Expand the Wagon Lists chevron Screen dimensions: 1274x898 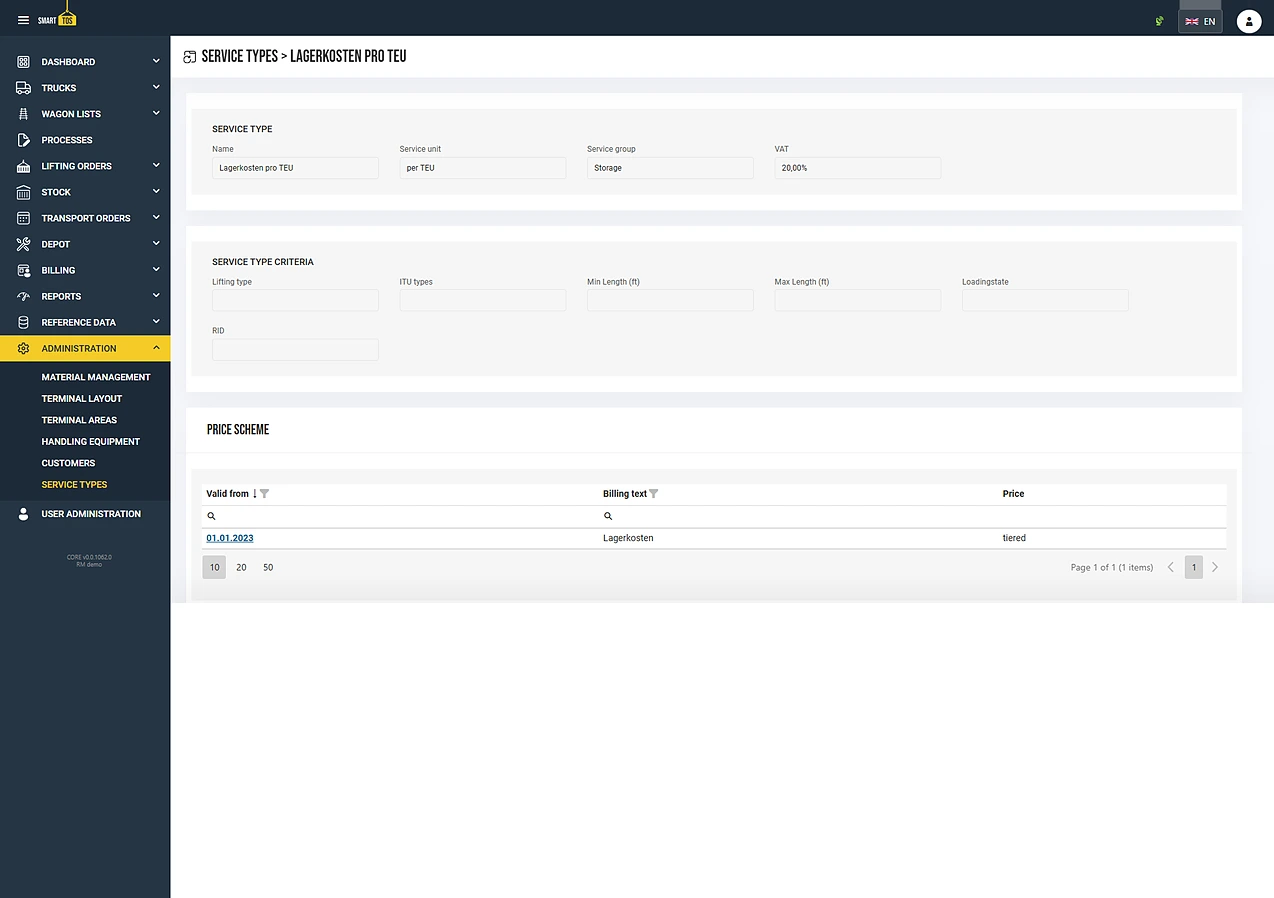[x=156, y=113]
